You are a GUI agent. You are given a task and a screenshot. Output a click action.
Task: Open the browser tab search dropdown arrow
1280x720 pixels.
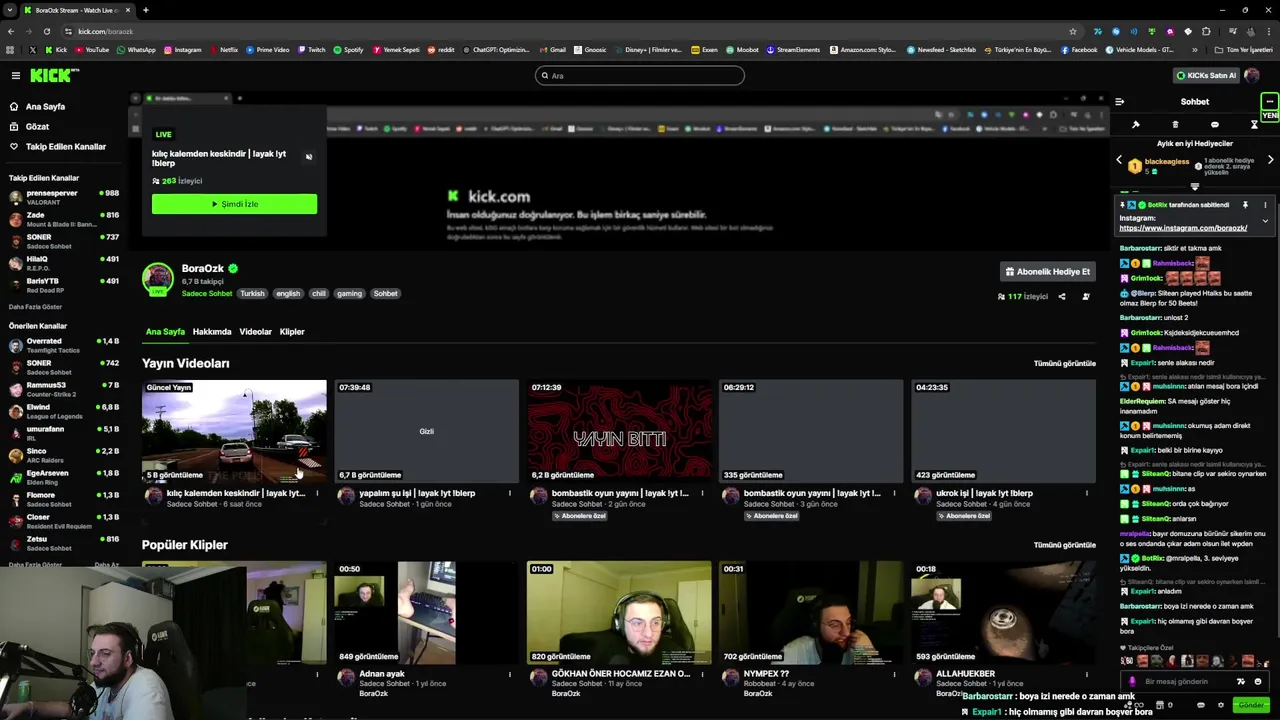[9, 10]
